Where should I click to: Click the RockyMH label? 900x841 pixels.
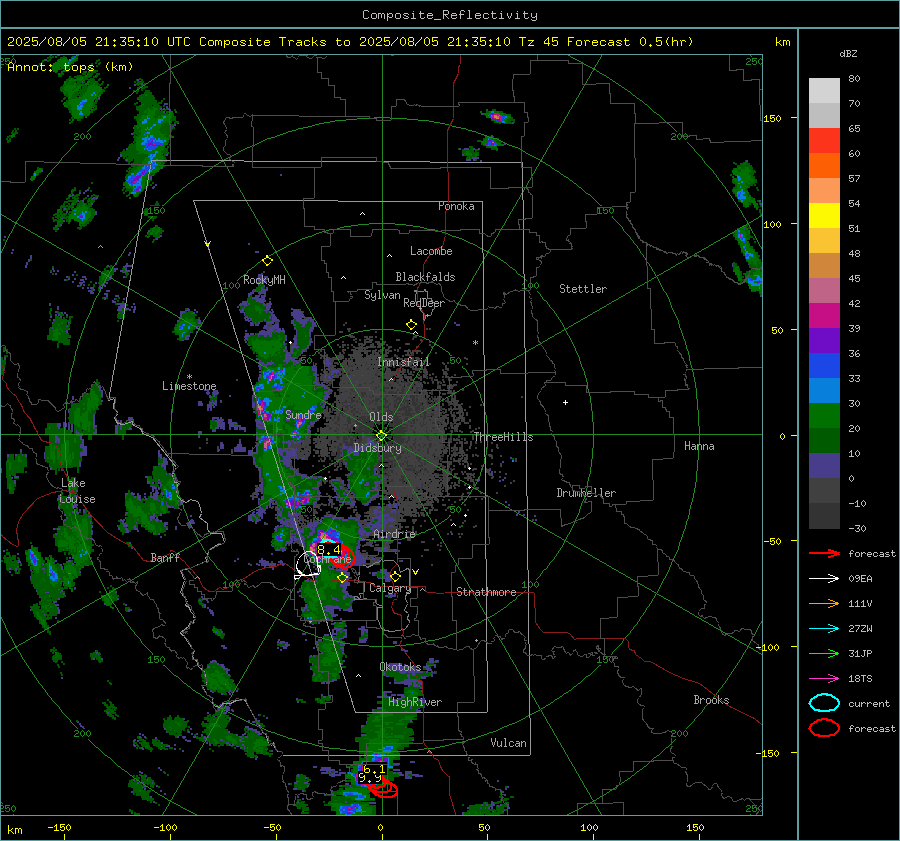[264, 280]
